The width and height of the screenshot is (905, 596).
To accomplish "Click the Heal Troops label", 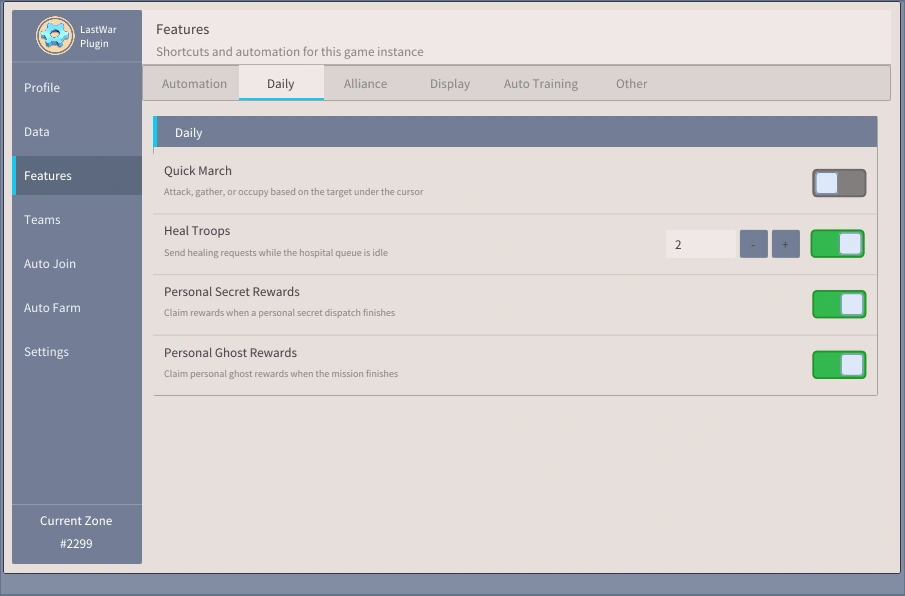I will (x=197, y=231).
